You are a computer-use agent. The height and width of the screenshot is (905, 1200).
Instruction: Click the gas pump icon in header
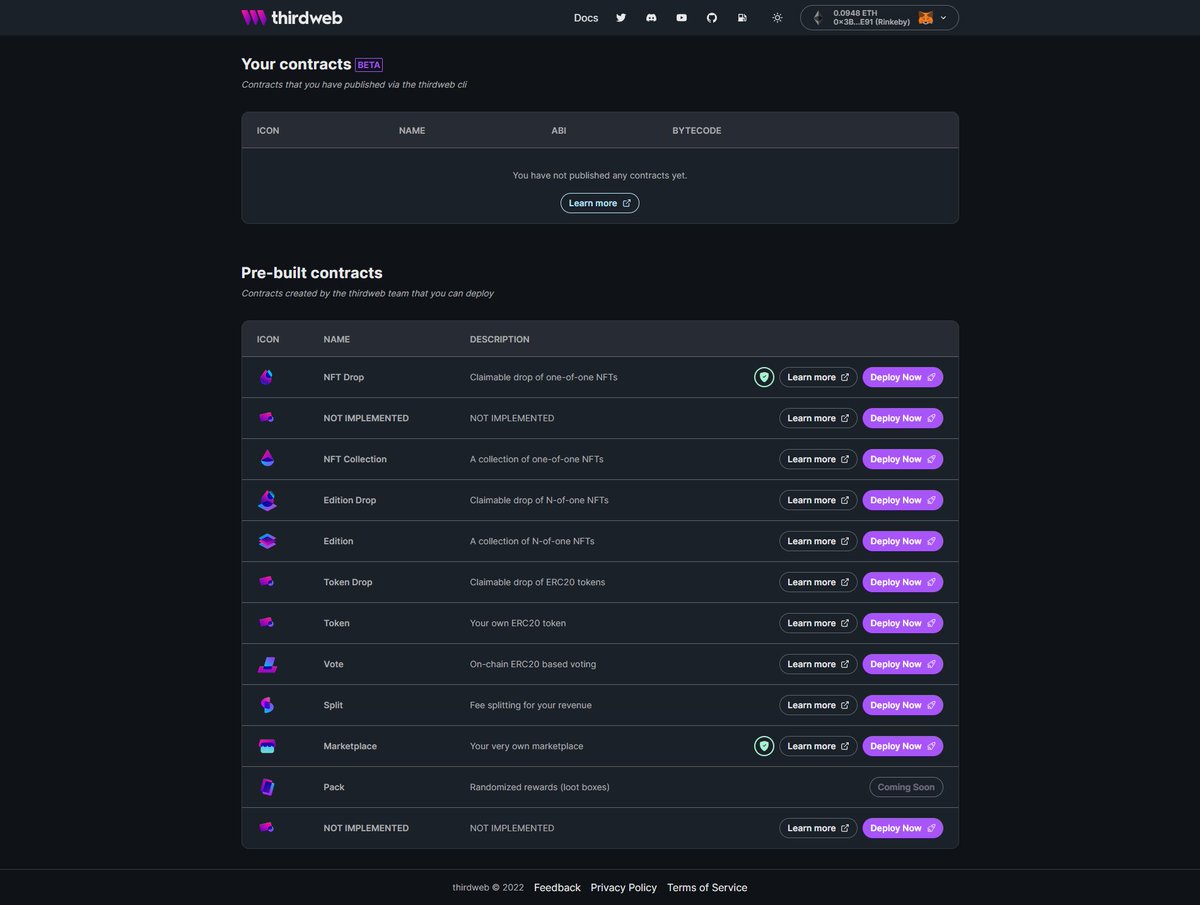coord(742,18)
